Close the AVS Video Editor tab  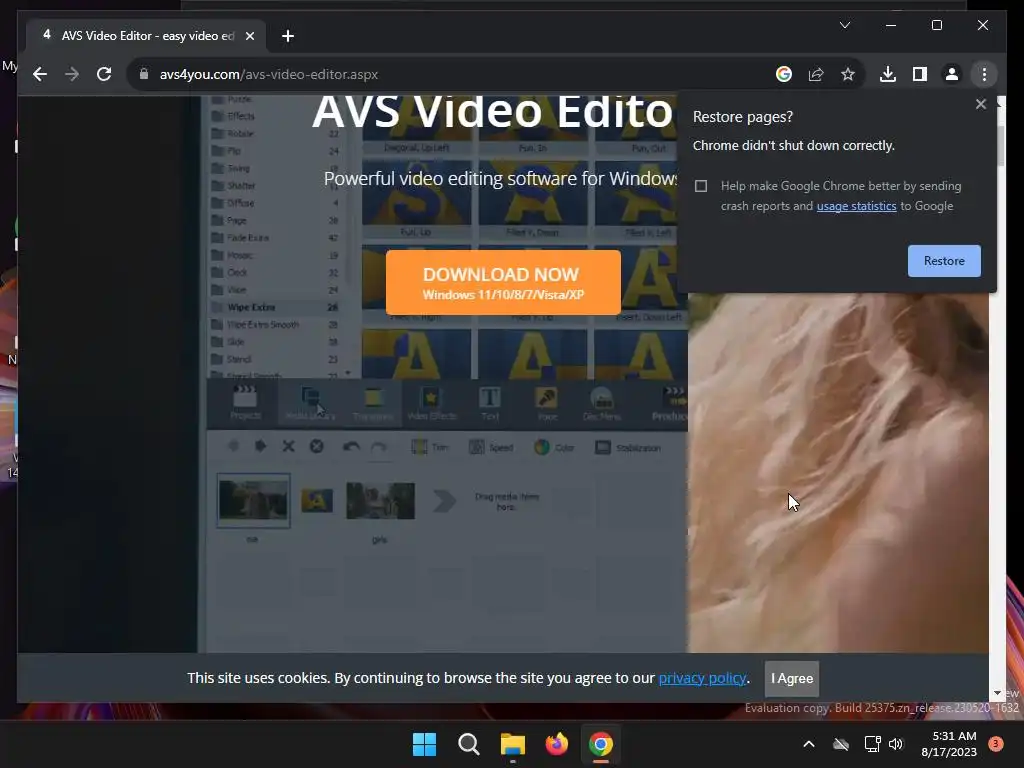coord(249,36)
